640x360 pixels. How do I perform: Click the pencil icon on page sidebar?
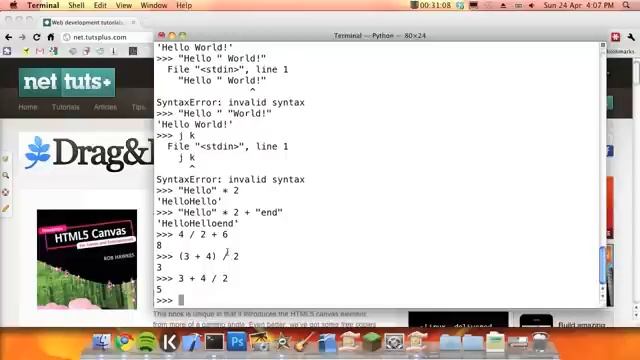(5, 209)
